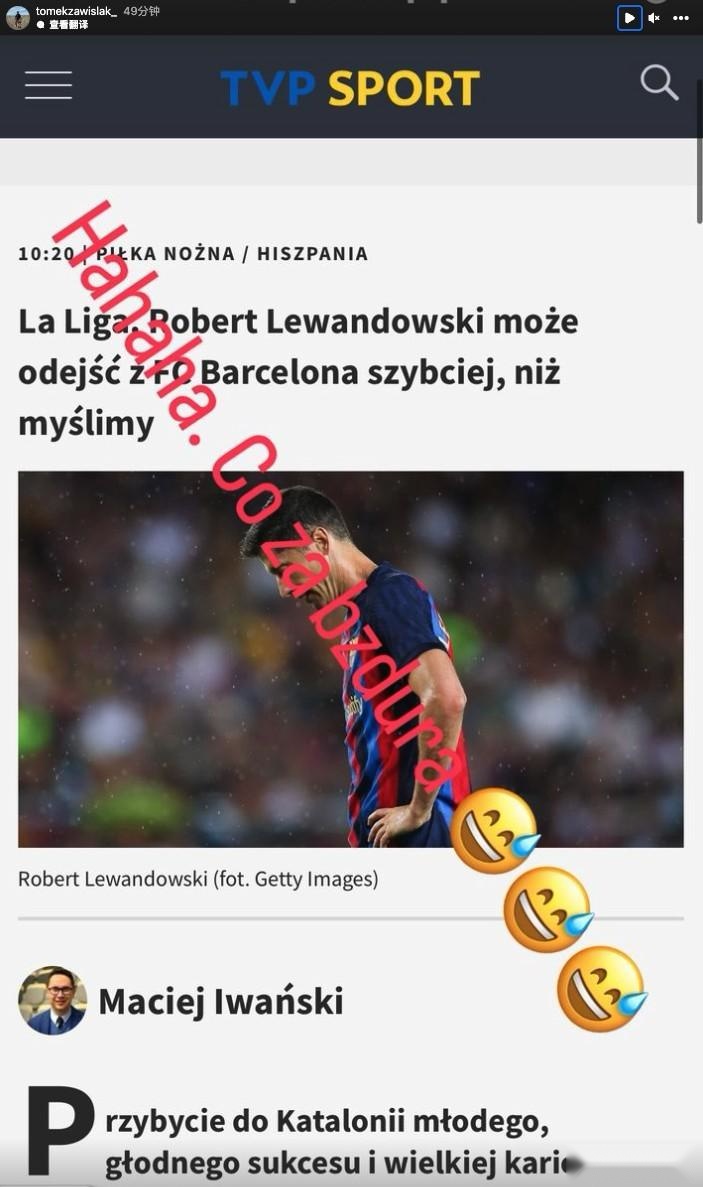This screenshot has width=703, height=1187.
Task: Click the Getty Images photo caption
Action: [198, 879]
